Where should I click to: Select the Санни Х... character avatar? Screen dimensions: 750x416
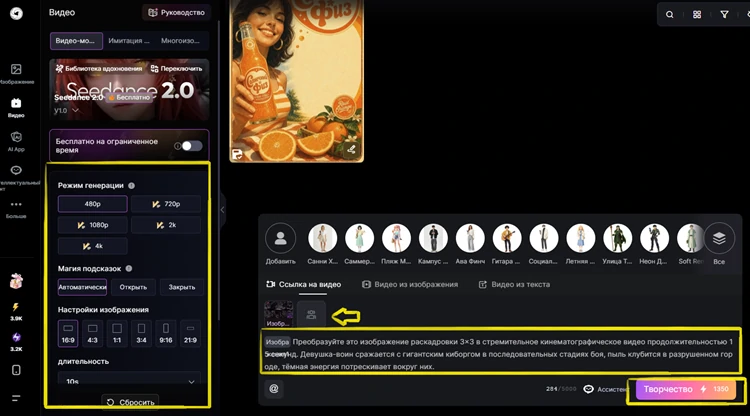point(323,238)
